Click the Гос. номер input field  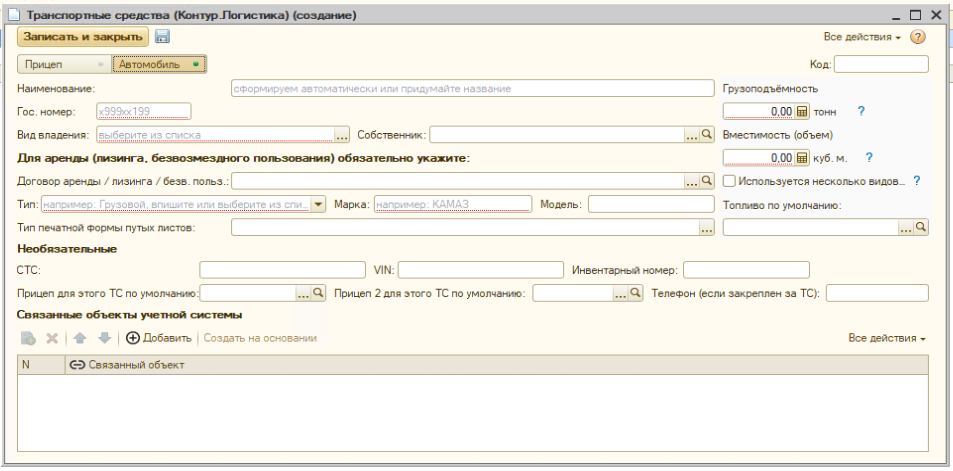pos(143,111)
